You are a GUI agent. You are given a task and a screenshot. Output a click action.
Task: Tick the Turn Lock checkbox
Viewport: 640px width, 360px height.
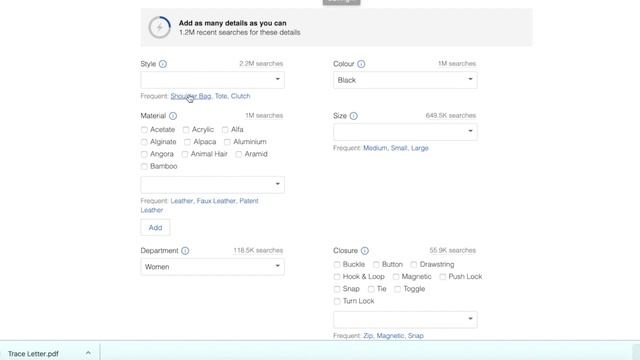pos(337,301)
